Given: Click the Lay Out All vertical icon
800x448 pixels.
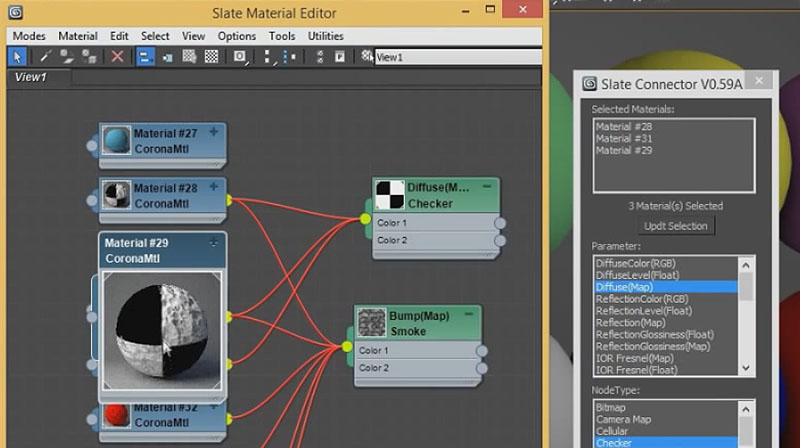Looking at the screenshot, I should click(266, 57).
